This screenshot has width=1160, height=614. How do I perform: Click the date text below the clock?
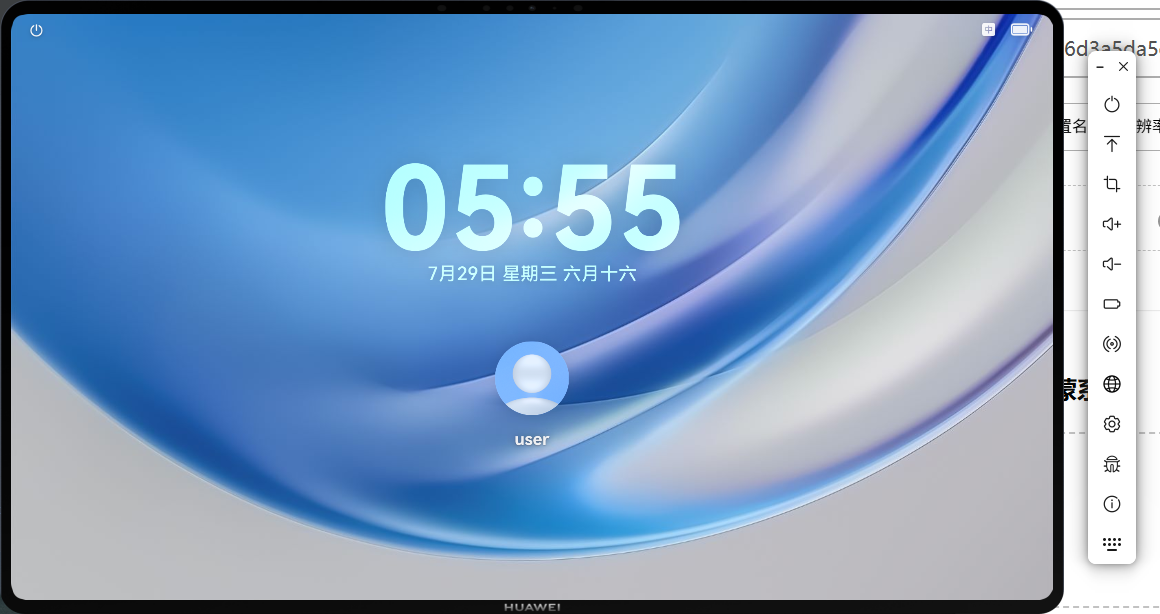(x=532, y=274)
